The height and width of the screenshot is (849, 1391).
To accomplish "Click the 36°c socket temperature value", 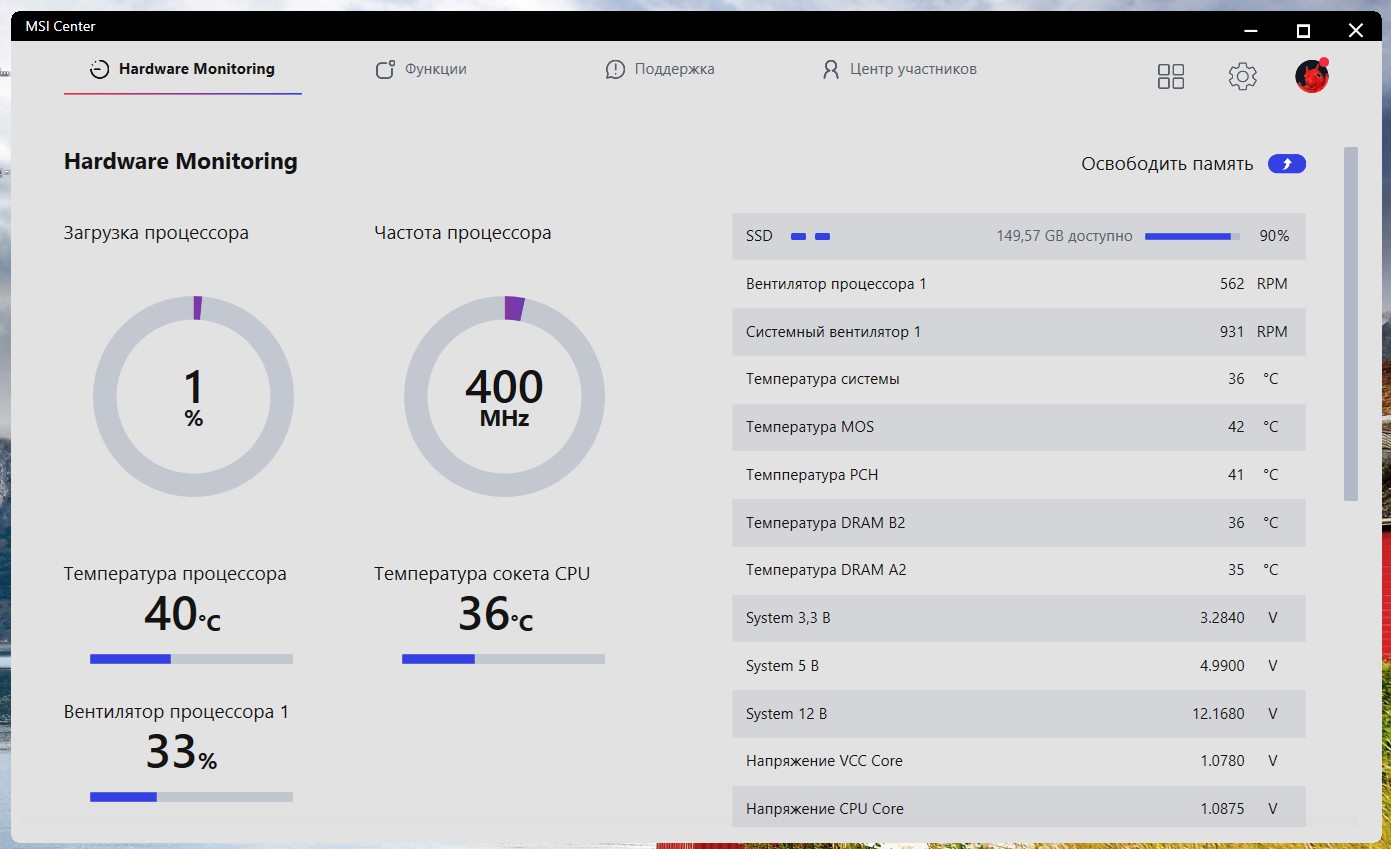I will point(495,614).
